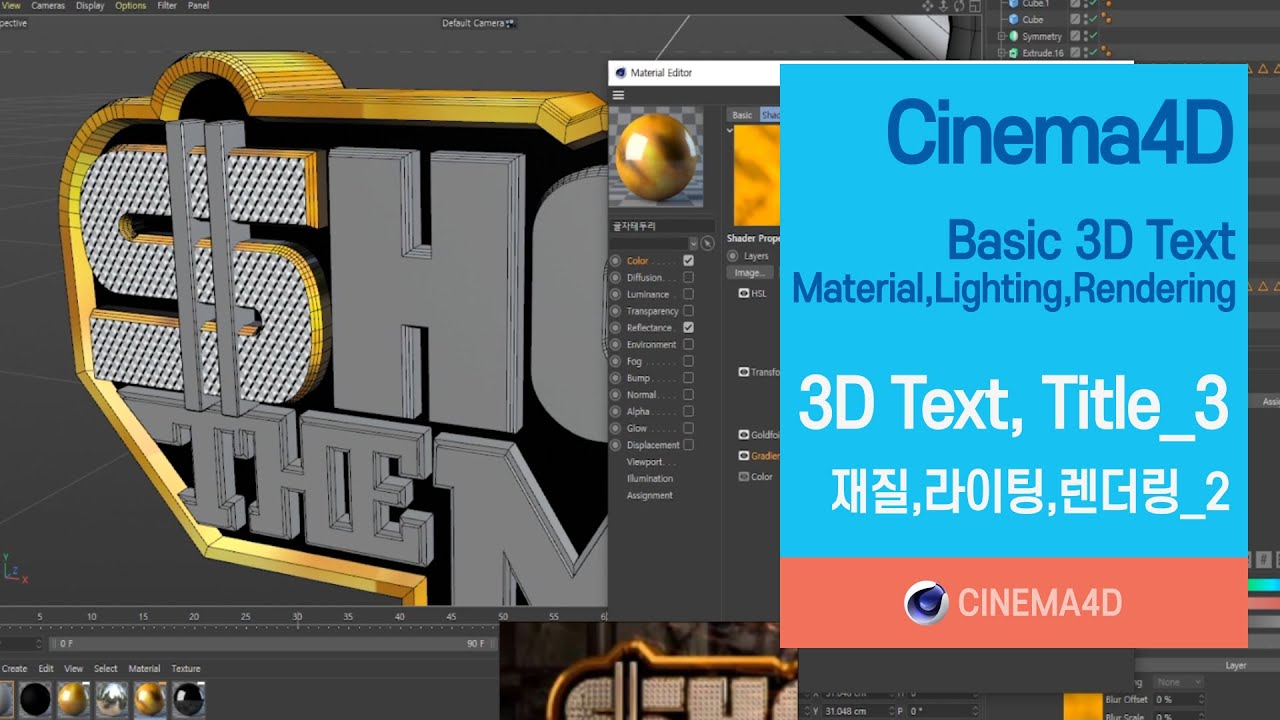Expand the Extrude.16 object tree
Screen dimensions: 1280x720
[x=1001, y=53]
